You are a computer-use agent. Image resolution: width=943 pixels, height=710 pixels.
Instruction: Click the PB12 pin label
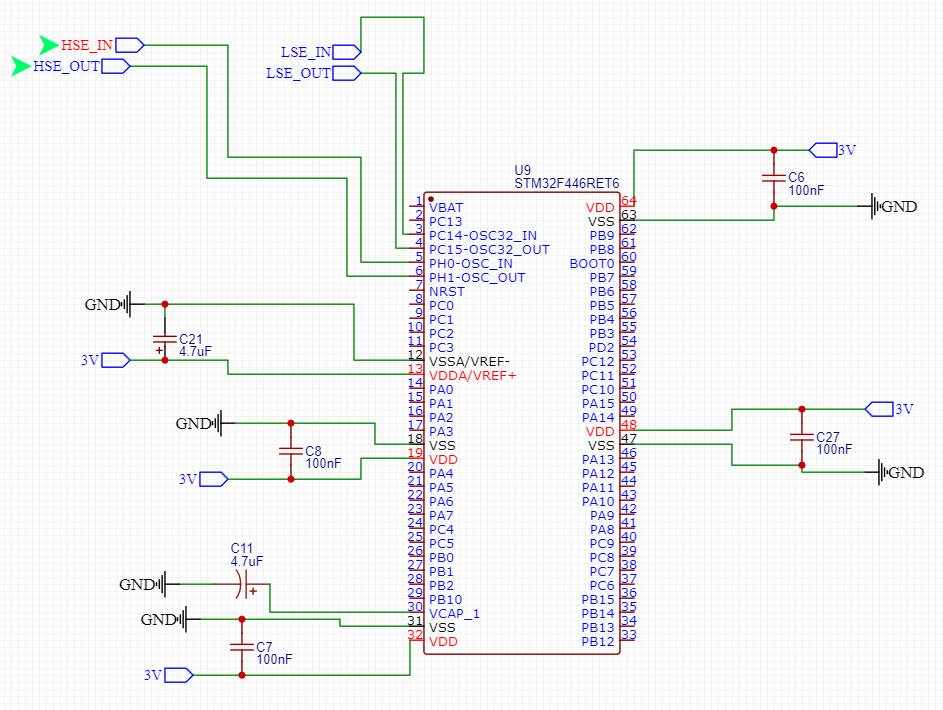pos(598,641)
